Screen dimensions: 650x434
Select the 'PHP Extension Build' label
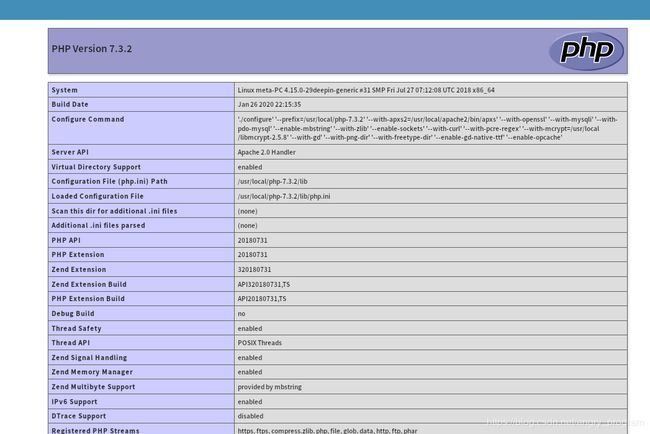tap(88, 299)
